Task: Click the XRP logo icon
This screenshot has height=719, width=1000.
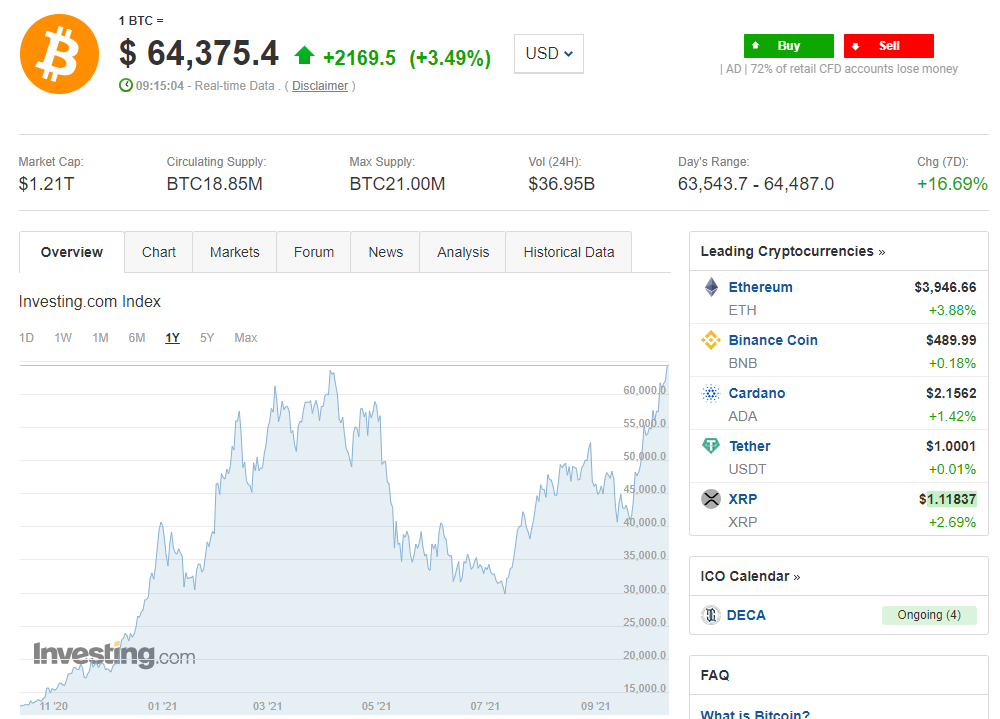Action: (710, 499)
